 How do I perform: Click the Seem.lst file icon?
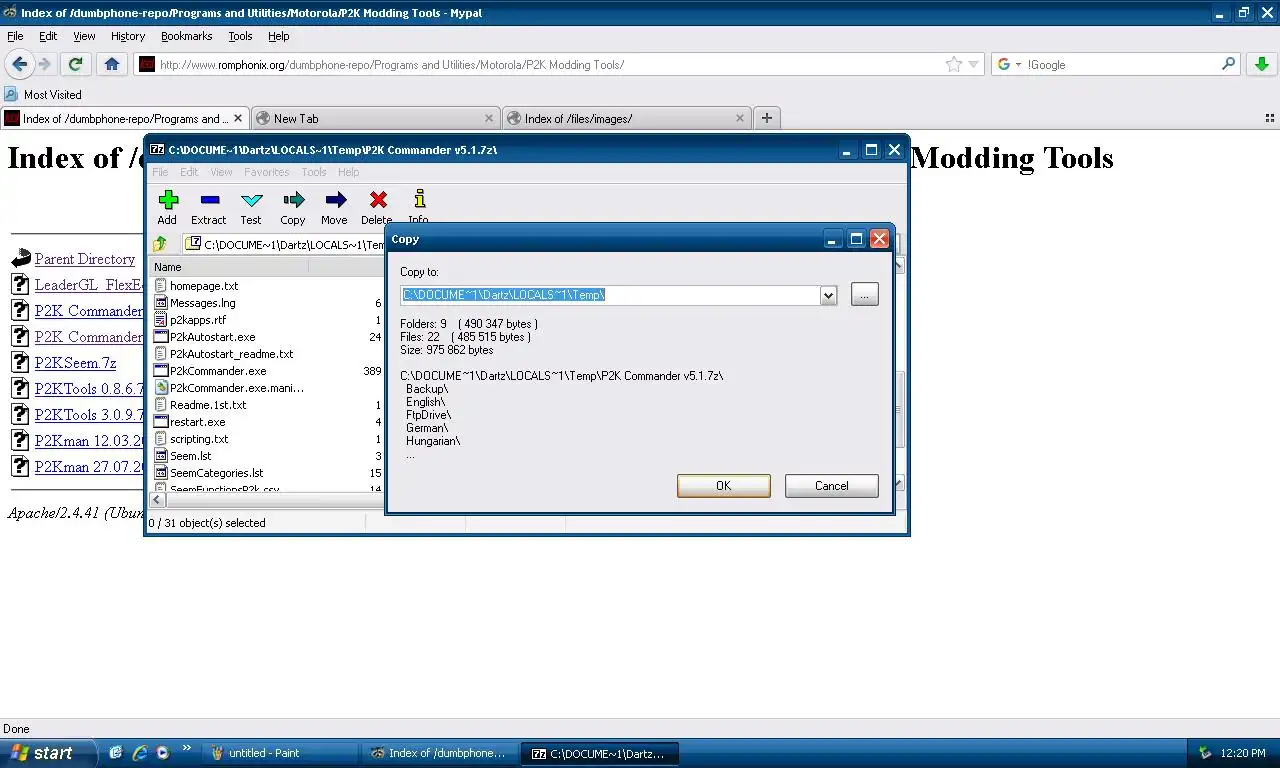pyautogui.click(x=160, y=456)
